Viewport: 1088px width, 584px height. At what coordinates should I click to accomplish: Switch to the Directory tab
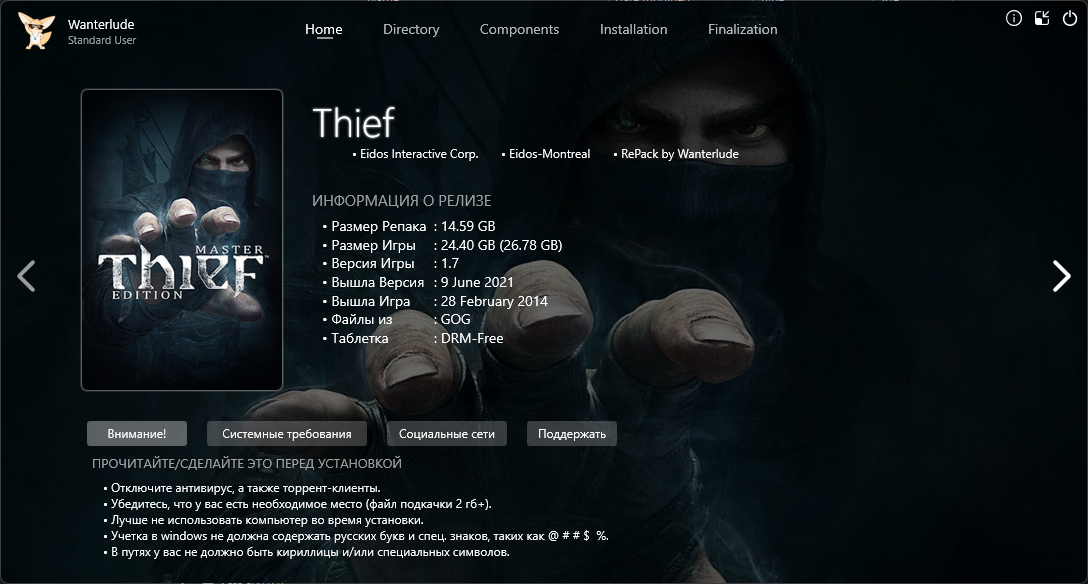coord(411,29)
